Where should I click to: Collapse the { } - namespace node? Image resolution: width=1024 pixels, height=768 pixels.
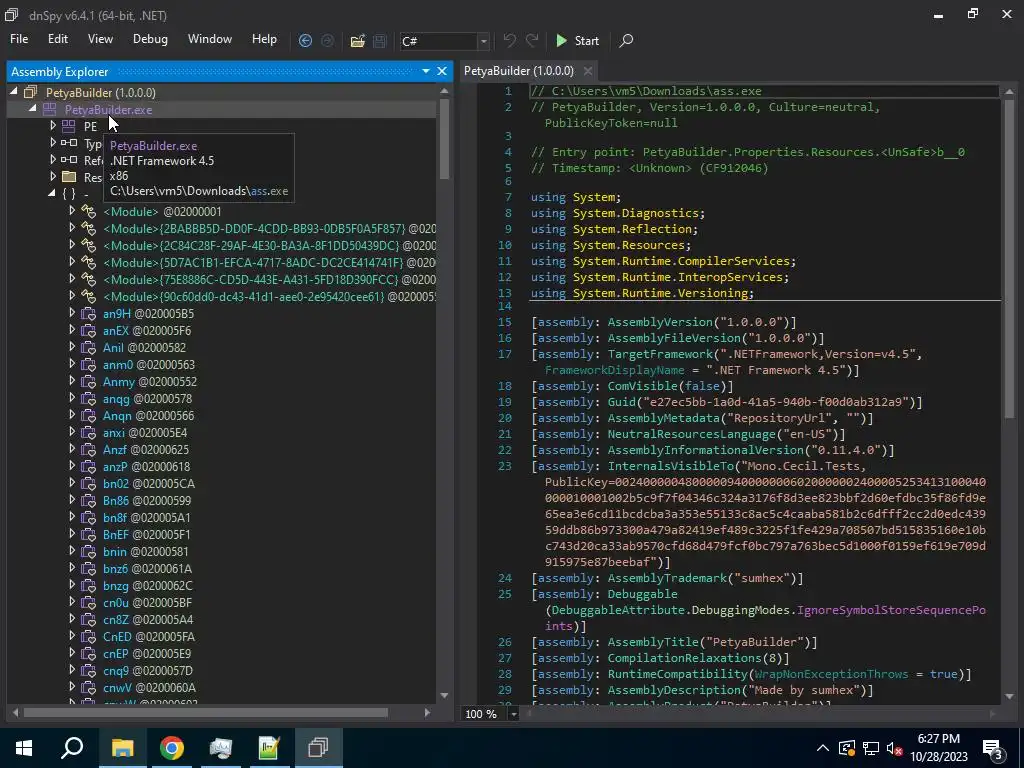click(52, 193)
